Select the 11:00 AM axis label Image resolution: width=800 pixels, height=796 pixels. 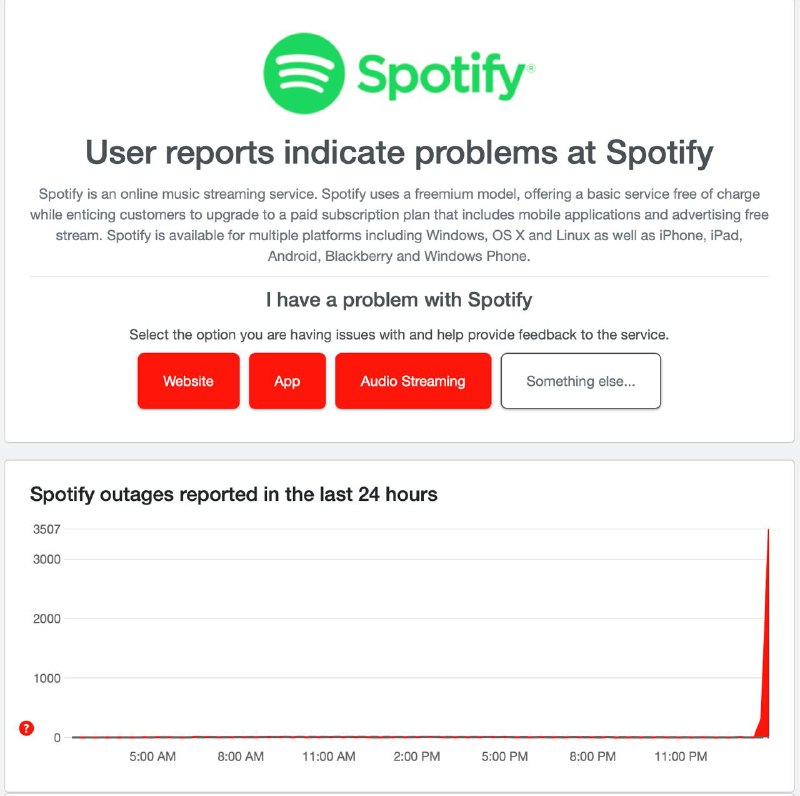tap(328, 757)
